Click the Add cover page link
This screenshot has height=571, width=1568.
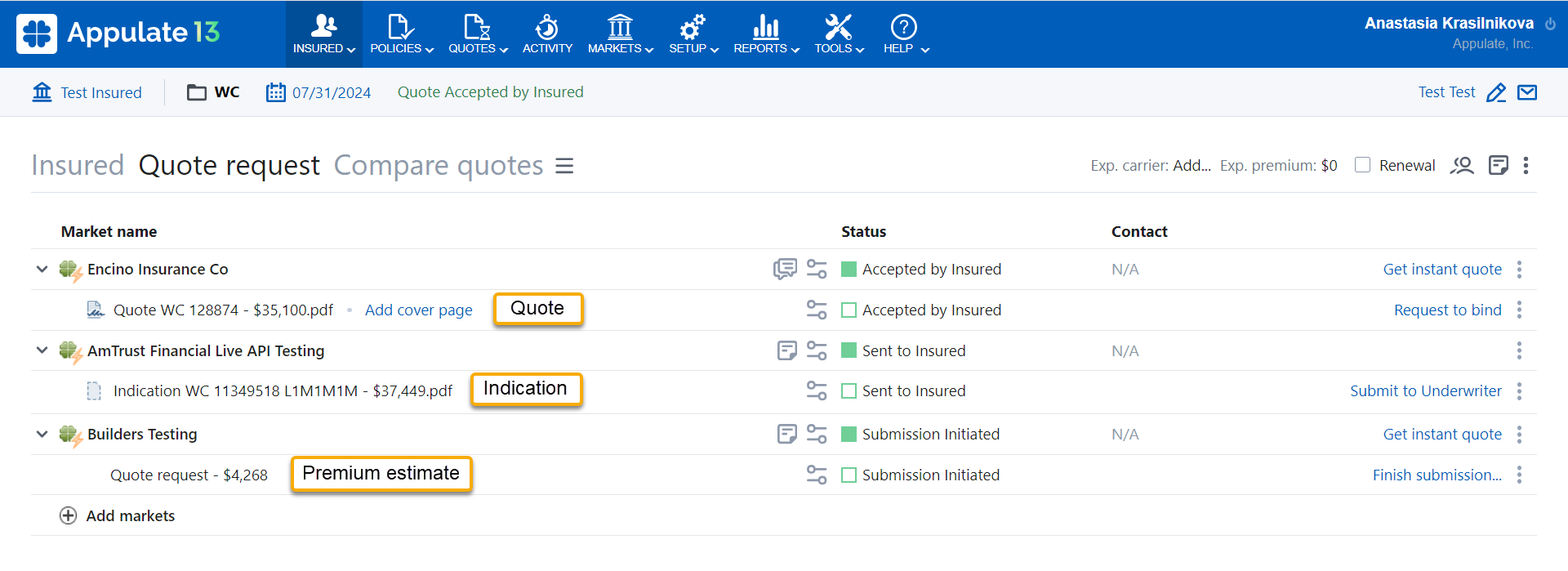tap(418, 310)
